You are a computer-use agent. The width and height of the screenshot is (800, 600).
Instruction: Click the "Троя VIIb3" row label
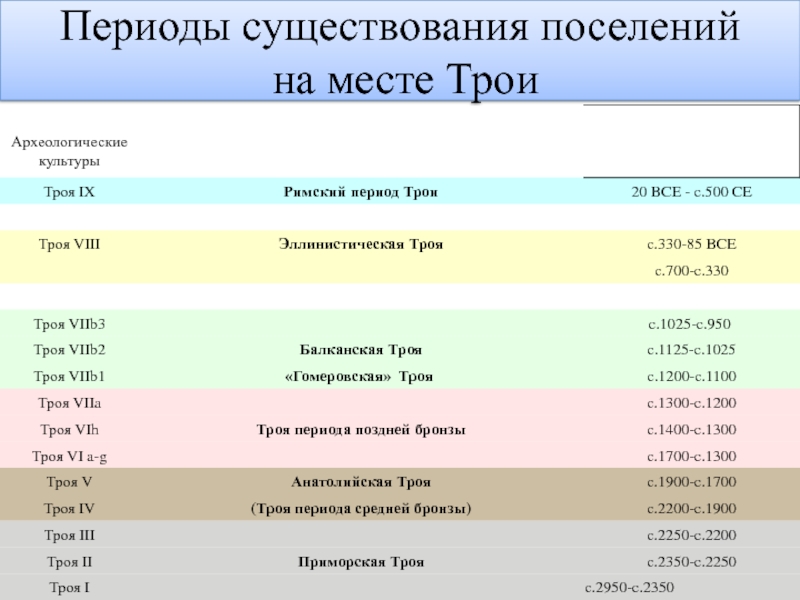point(69,323)
